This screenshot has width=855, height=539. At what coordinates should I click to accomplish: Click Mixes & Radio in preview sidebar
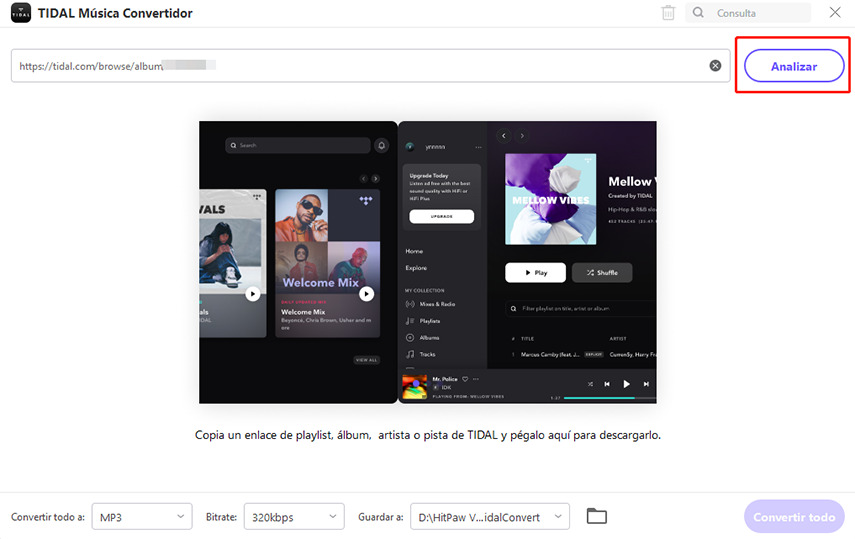click(x=431, y=304)
